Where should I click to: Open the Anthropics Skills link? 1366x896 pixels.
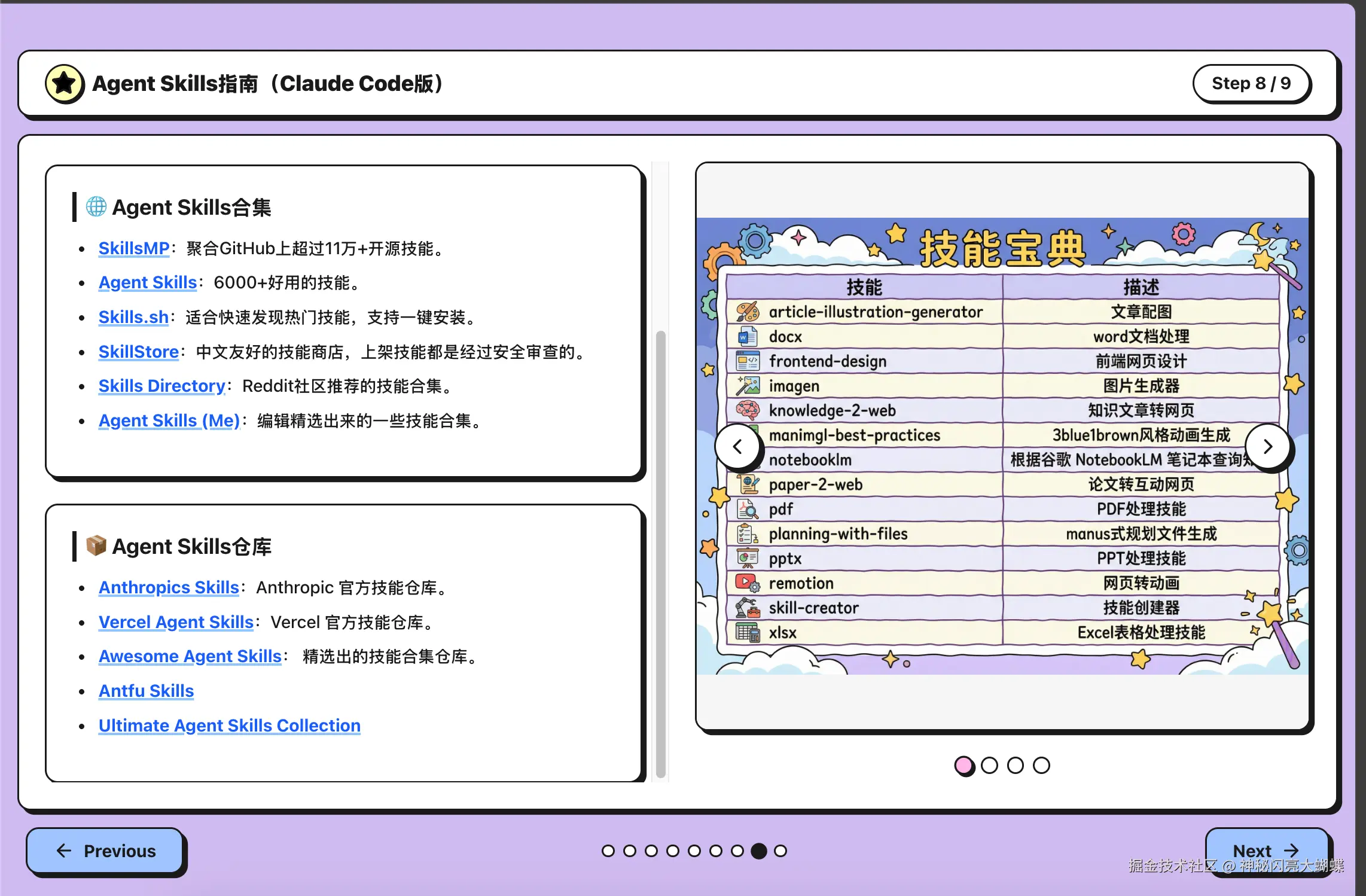tap(168, 587)
